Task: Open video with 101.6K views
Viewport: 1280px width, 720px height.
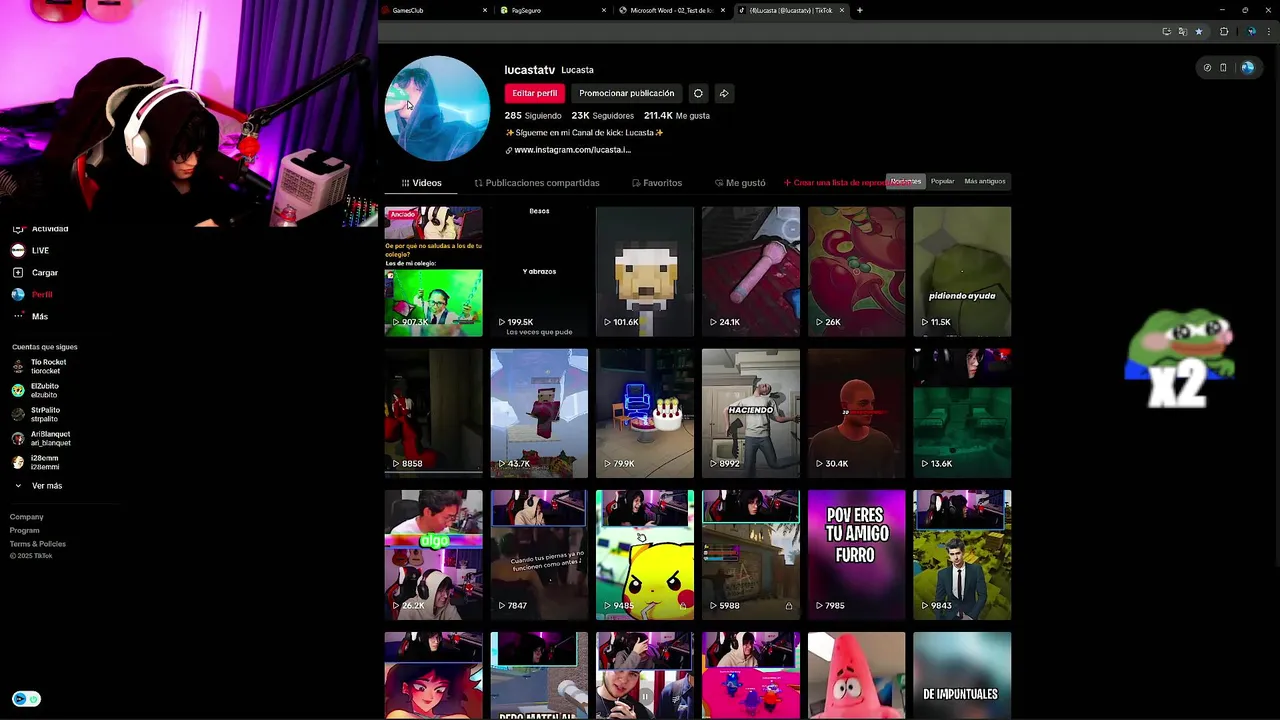Action: [x=645, y=271]
